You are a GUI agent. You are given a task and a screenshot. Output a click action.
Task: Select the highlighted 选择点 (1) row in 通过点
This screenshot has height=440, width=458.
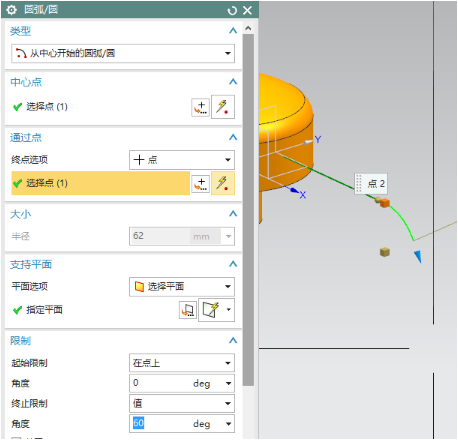point(100,183)
